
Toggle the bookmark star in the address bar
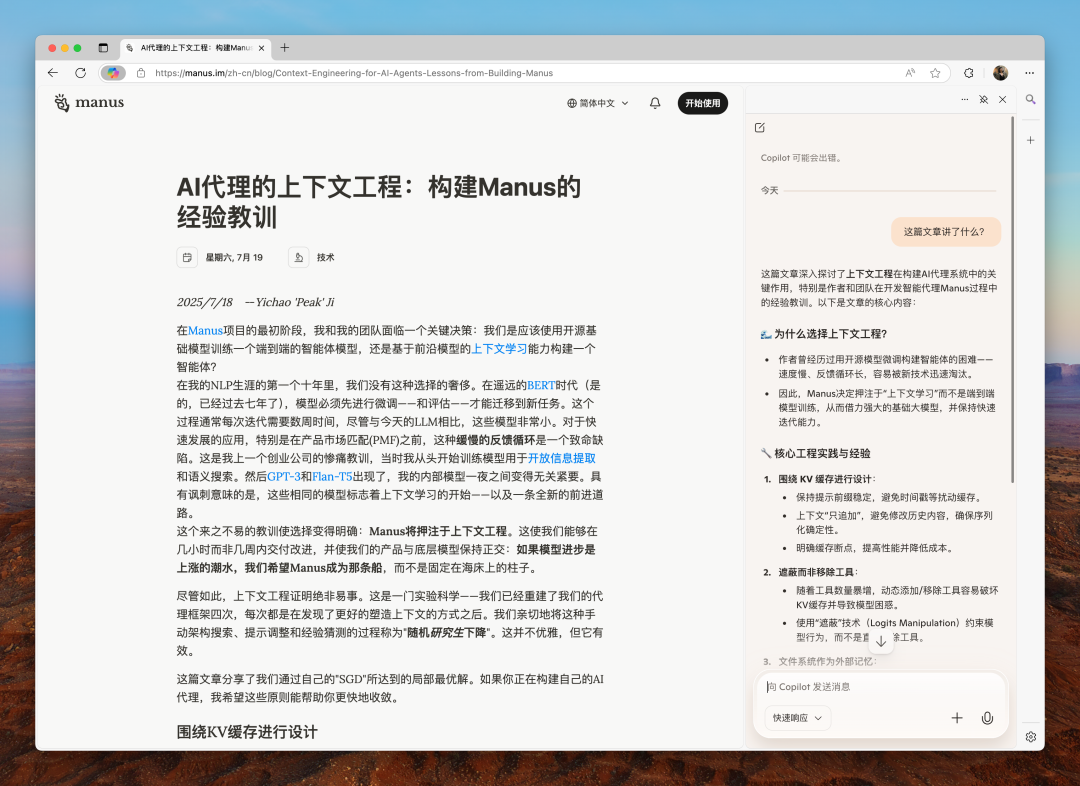click(x=934, y=72)
